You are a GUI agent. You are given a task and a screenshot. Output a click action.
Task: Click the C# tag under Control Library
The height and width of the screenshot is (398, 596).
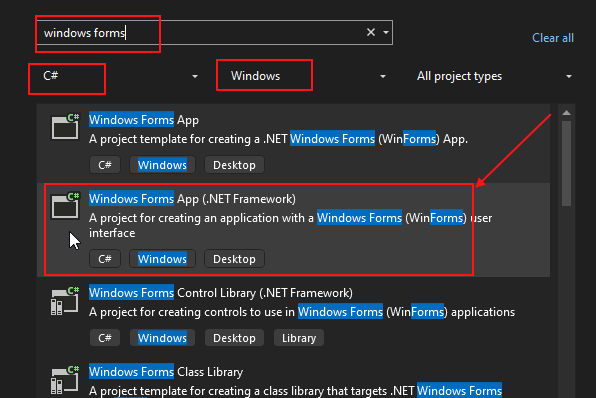(x=105, y=338)
